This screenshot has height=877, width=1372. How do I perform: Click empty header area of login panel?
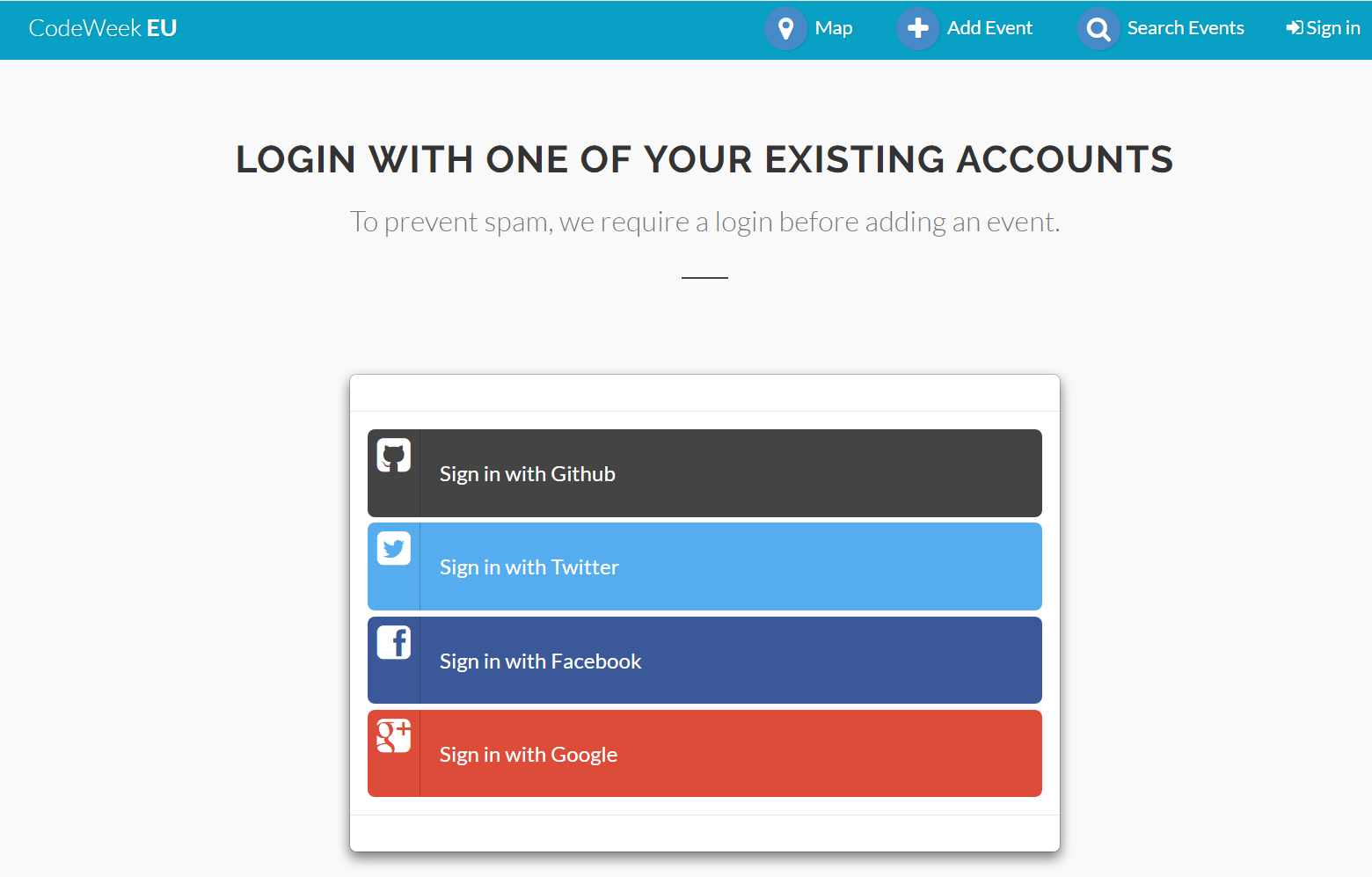pos(704,393)
